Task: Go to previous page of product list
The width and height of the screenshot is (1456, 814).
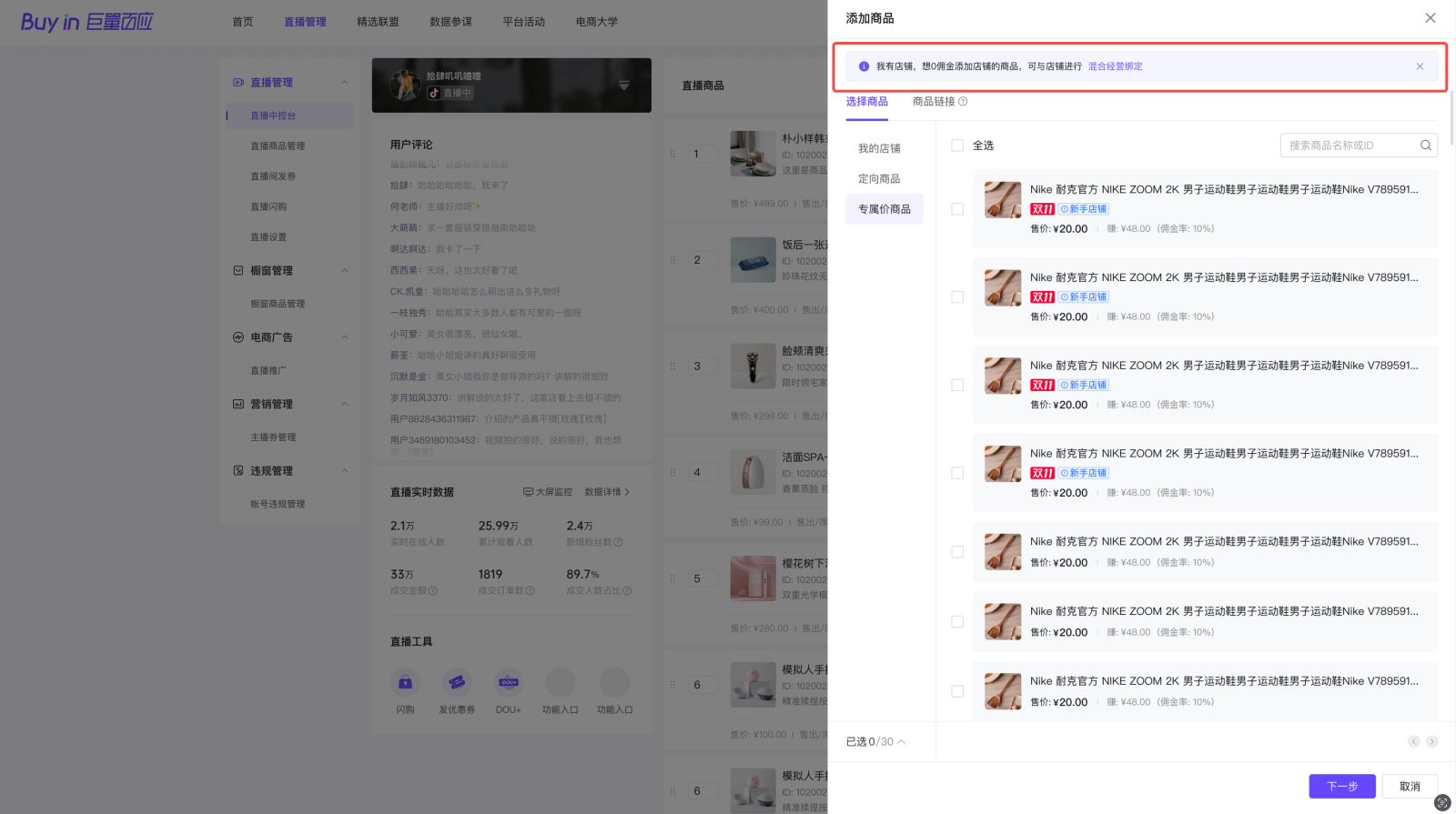Action: [x=1414, y=742]
